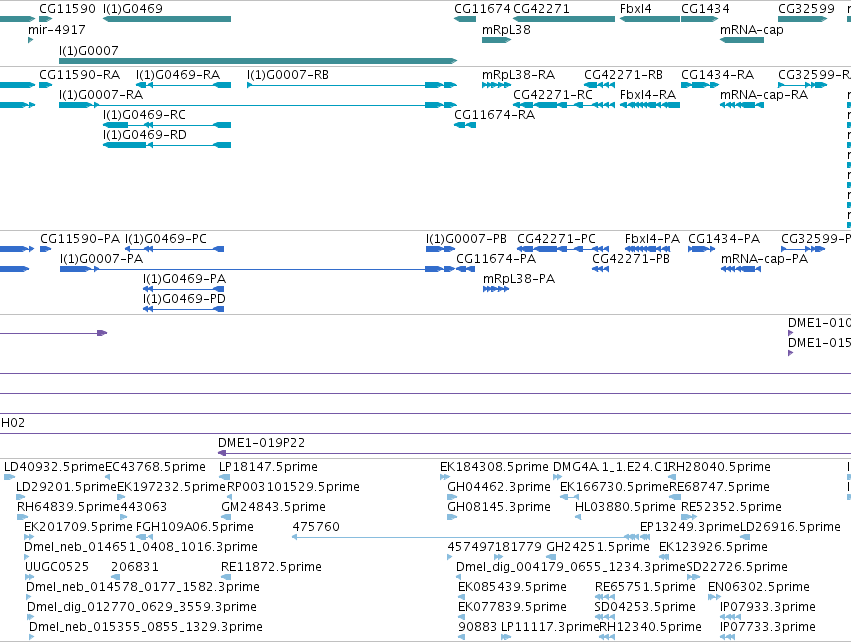The image size is (851, 642).
Task: Click EST RH28040.5prime
Action: pyautogui.click(x=720, y=467)
